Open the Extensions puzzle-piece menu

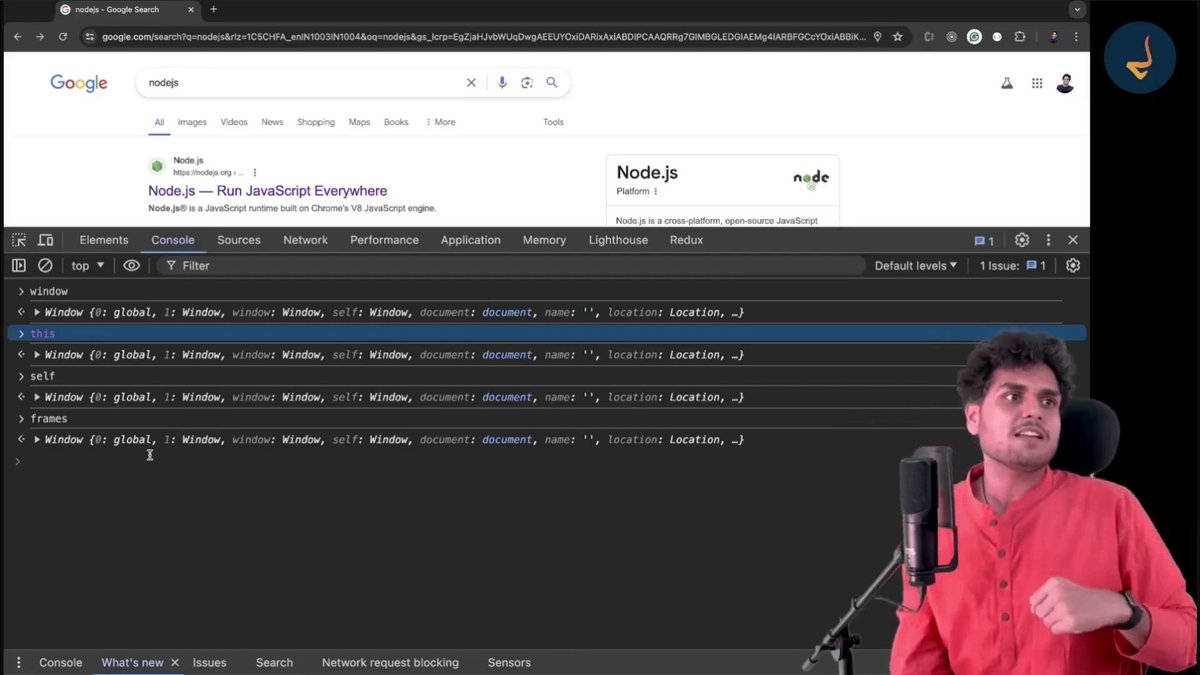[x=1020, y=36]
